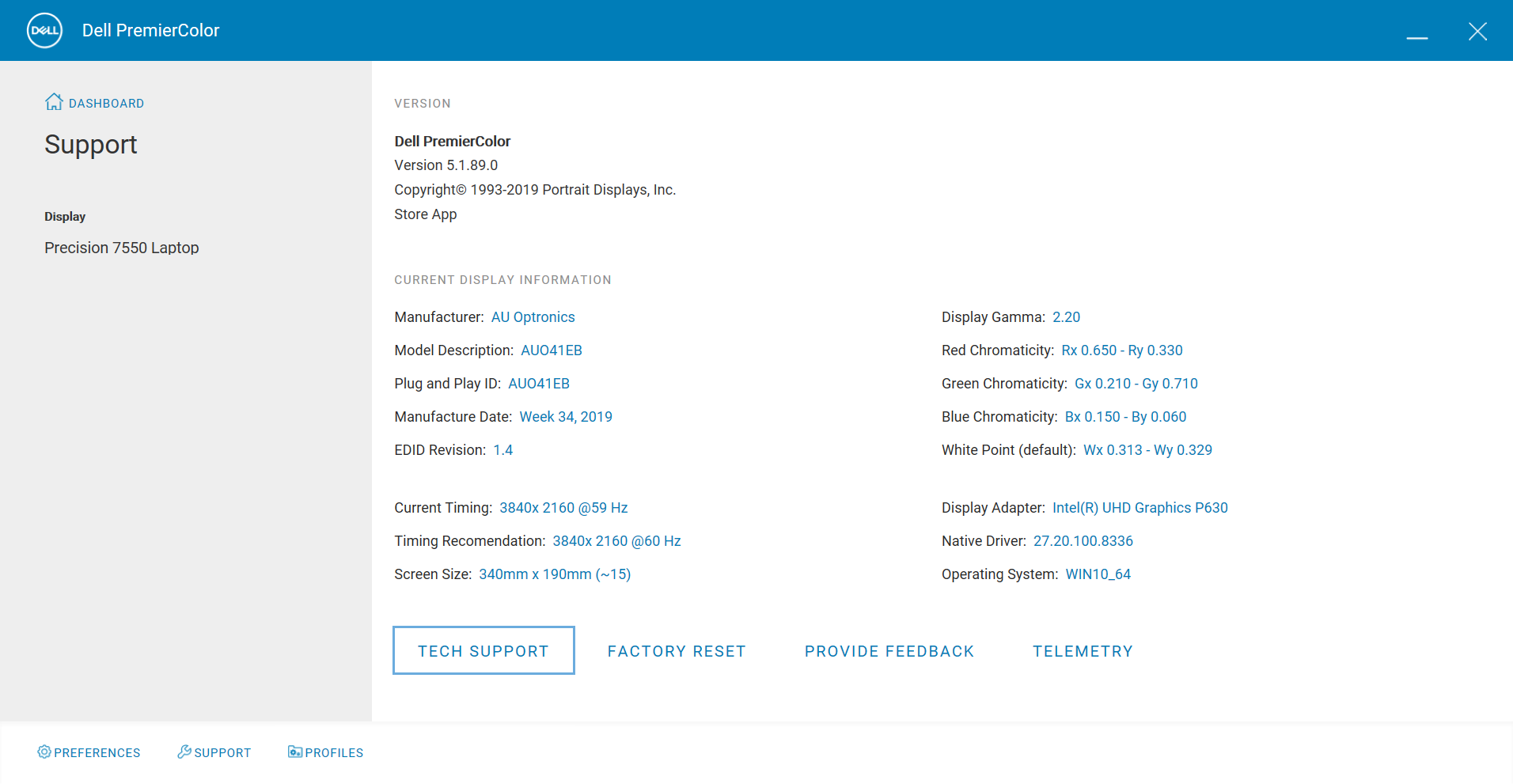Click the current timing 3840x2160 @59 Hz
1513x784 pixels.
click(563, 508)
